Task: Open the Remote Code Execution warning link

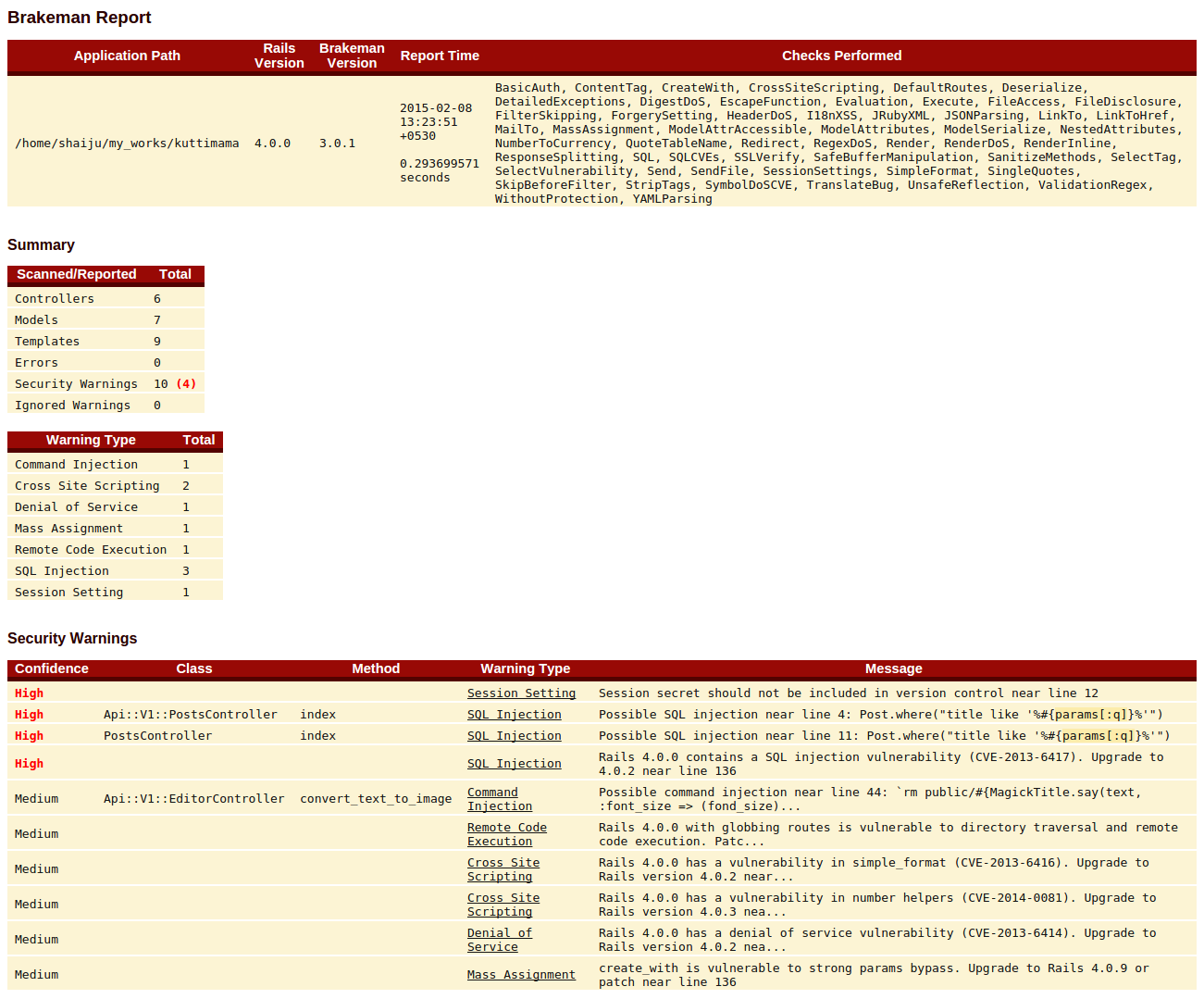Action: pos(506,833)
